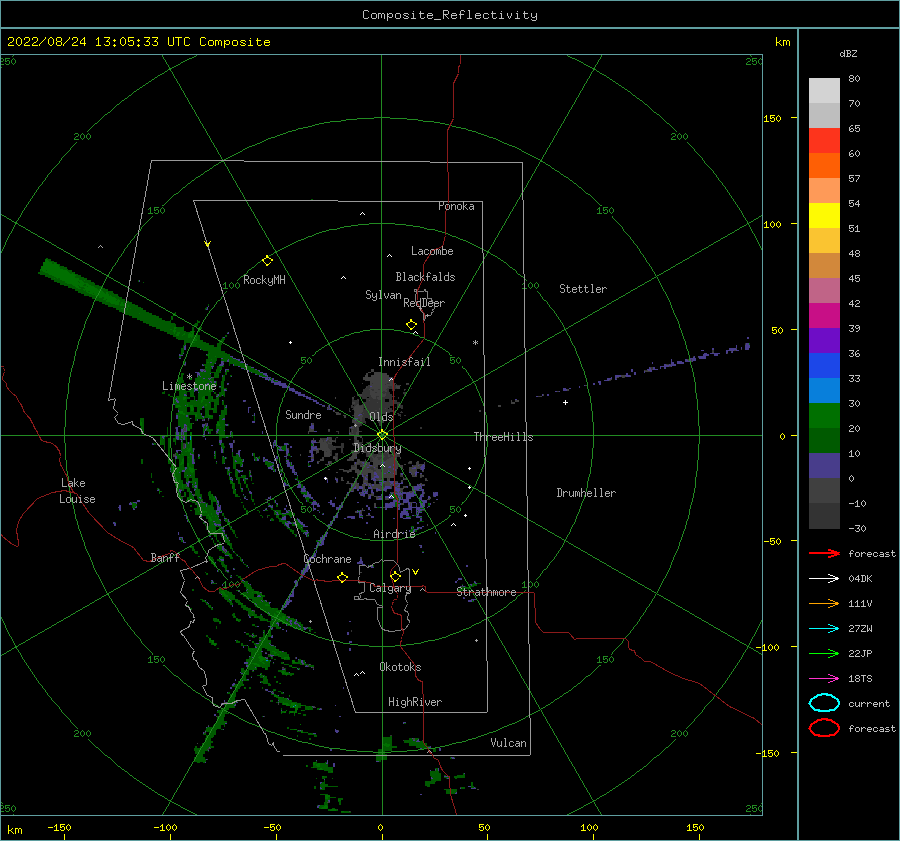The width and height of the screenshot is (900, 841).
Task: Click the yellow diamond marker near RockyMH
Action: tap(267, 261)
